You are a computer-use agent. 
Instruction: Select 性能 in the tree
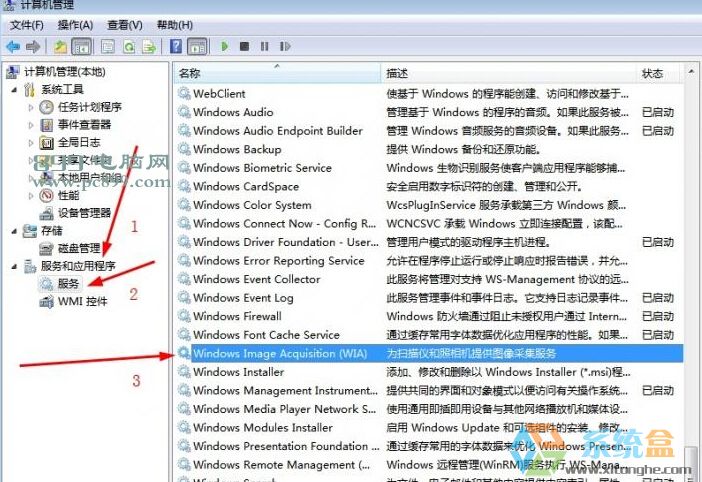tap(68, 196)
